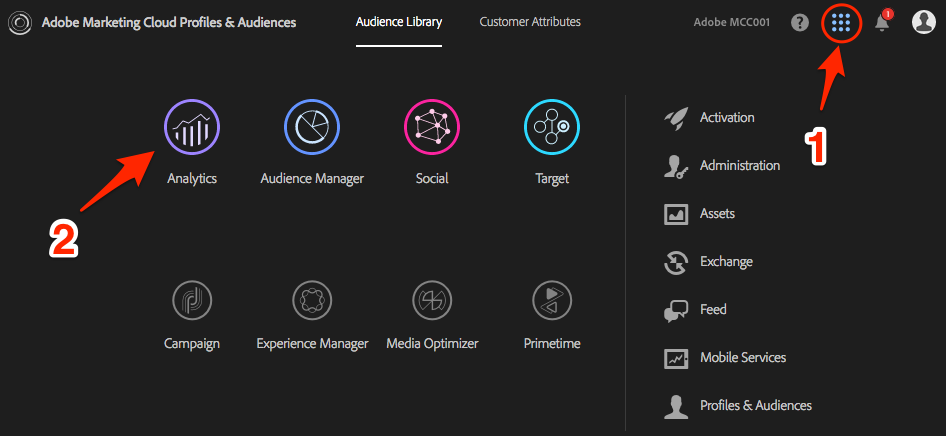Open the Profiles & Audiences link

click(x=756, y=405)
